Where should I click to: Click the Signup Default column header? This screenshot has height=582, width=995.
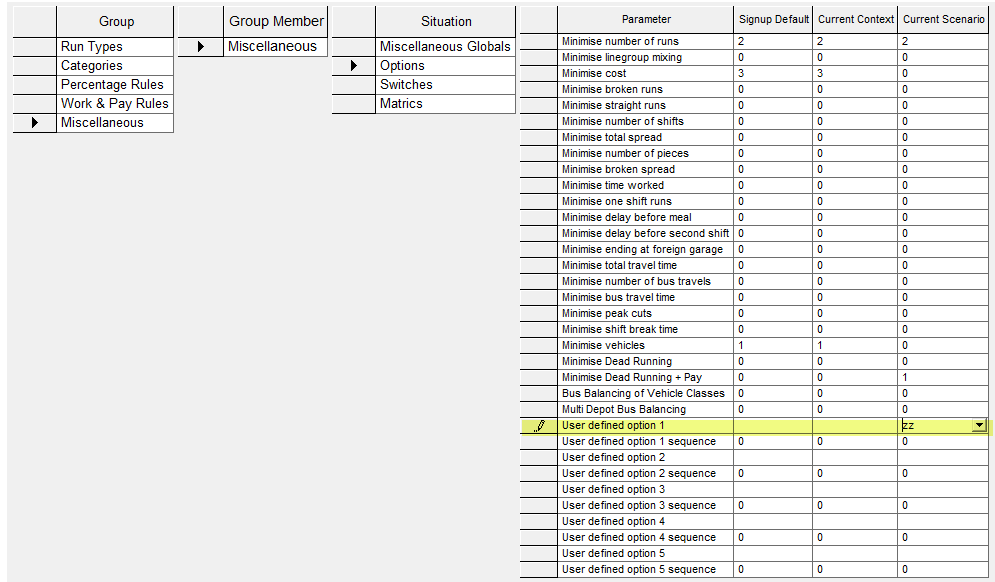pyautogui.click(x=773, y=18)
